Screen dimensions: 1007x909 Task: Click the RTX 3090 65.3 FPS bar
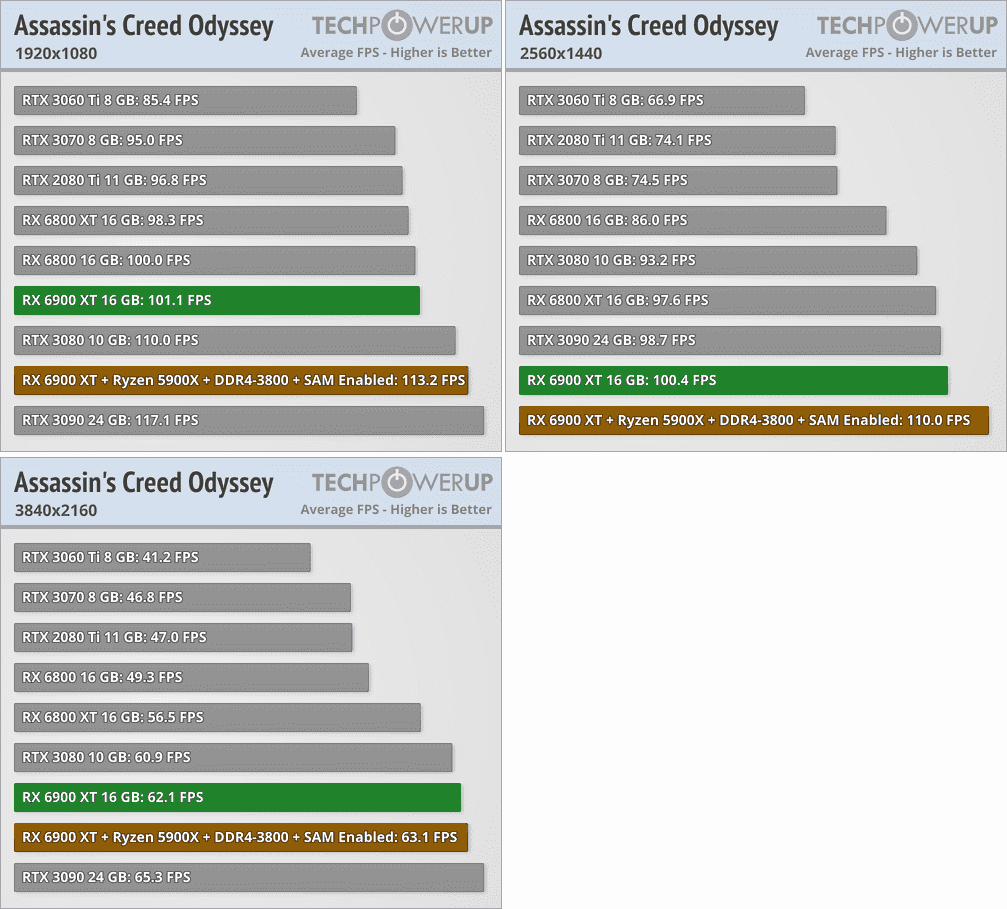click(249, 877)
